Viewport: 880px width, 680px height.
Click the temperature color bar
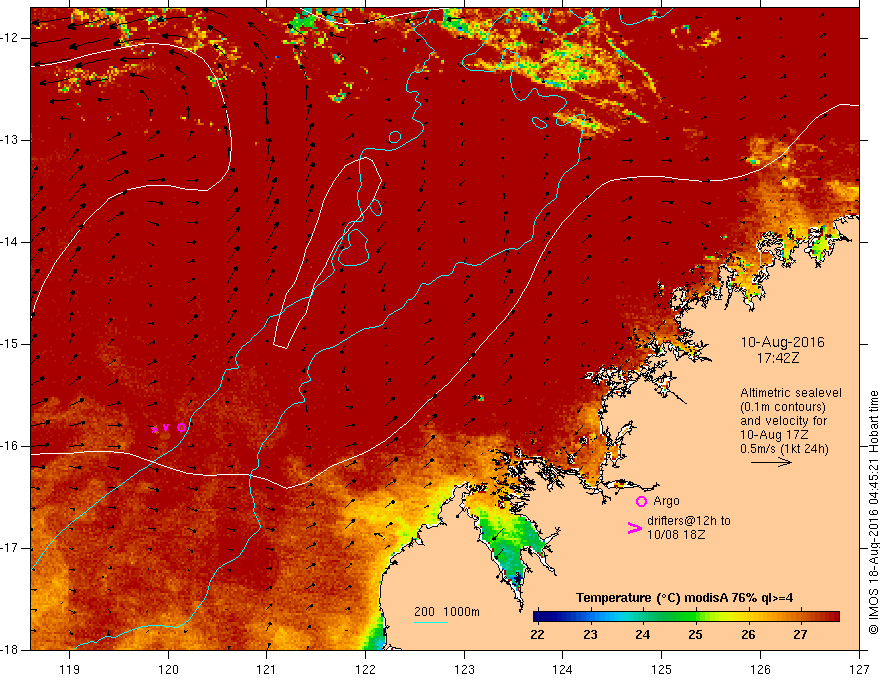(x=686, y=616)
